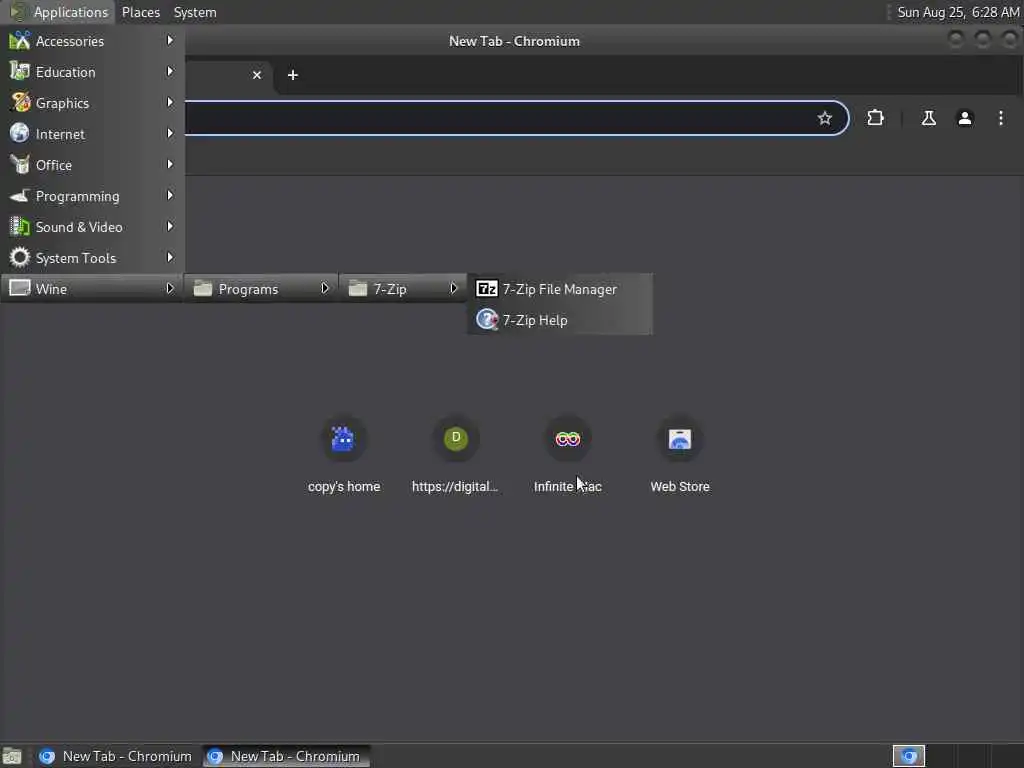Open the Chrome Labs flask icon
The height and width of the screenshot is (768, 1024).
[929, 118]
